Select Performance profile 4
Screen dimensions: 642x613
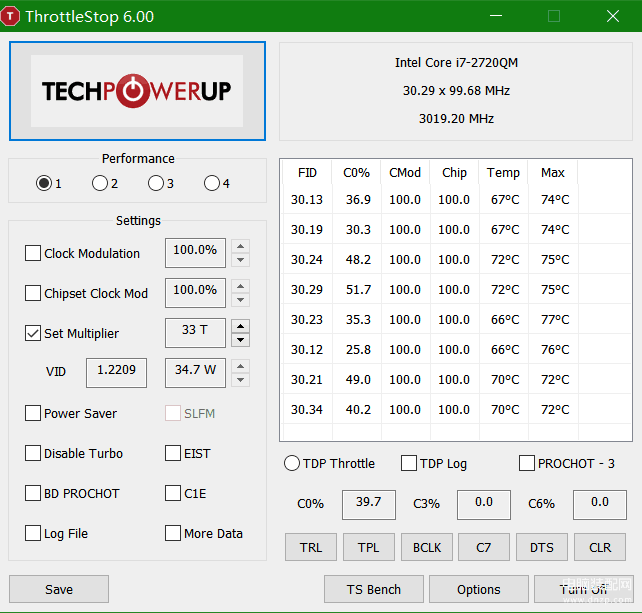212,183
